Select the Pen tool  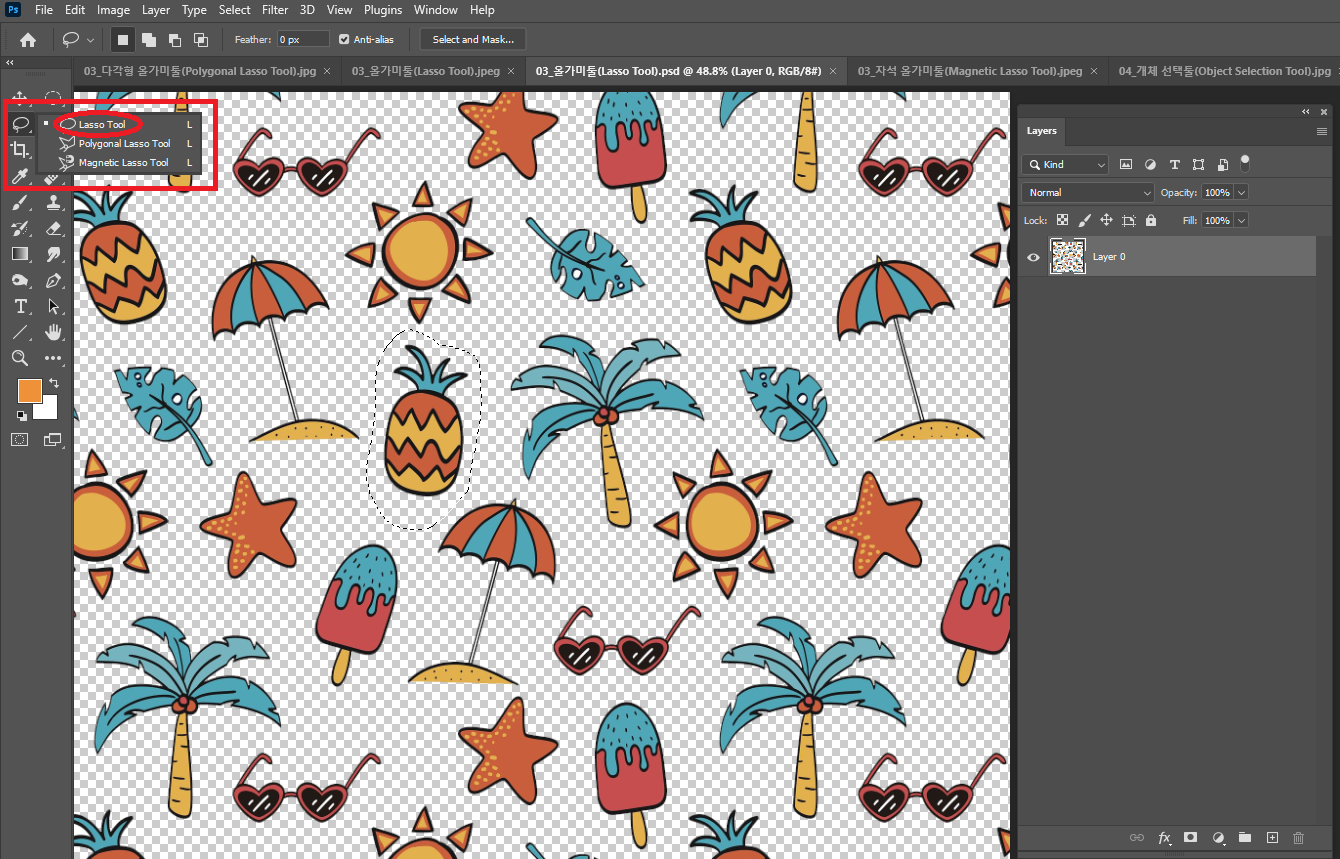pos(54,280)
